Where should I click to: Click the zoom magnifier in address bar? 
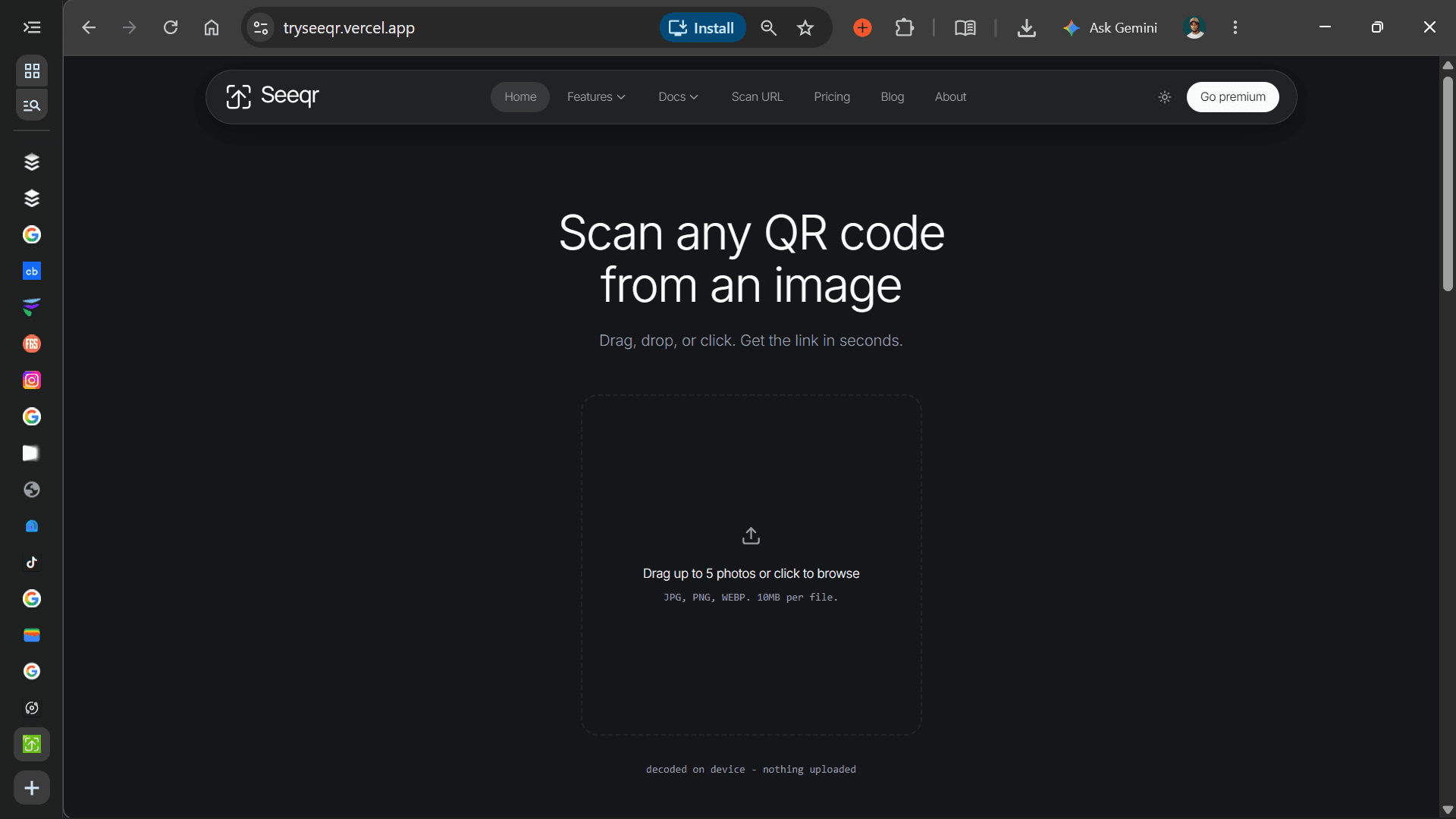click(768, 28)
